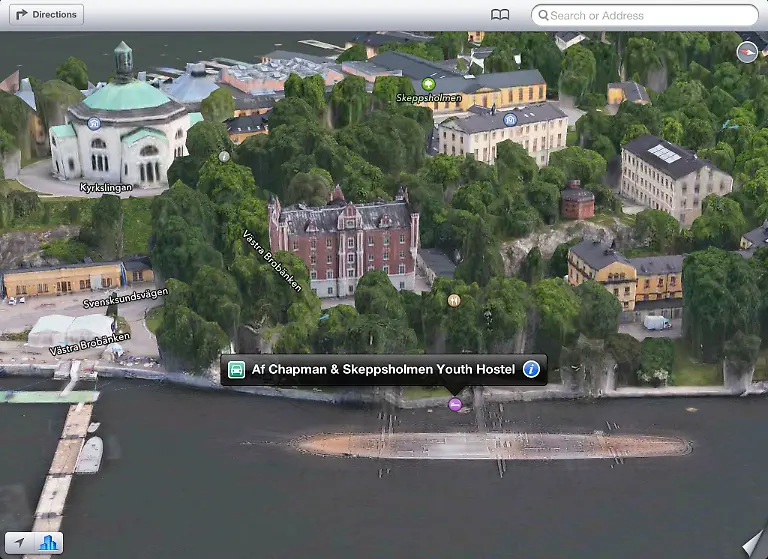Tap the green car quick-directions icon in the callout
The image size is (768, 559).
236,369
